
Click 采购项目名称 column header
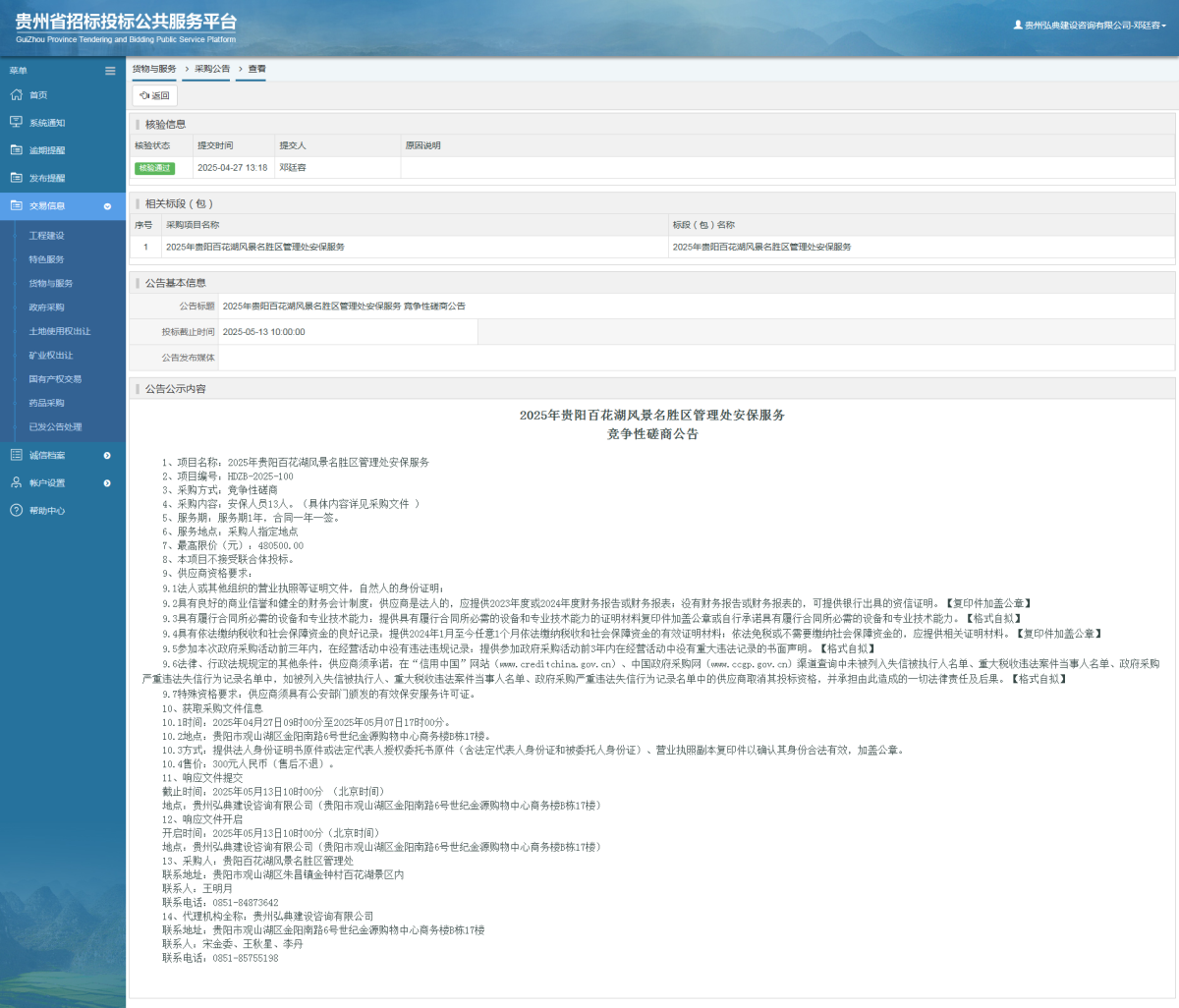[x=193, y=225]
